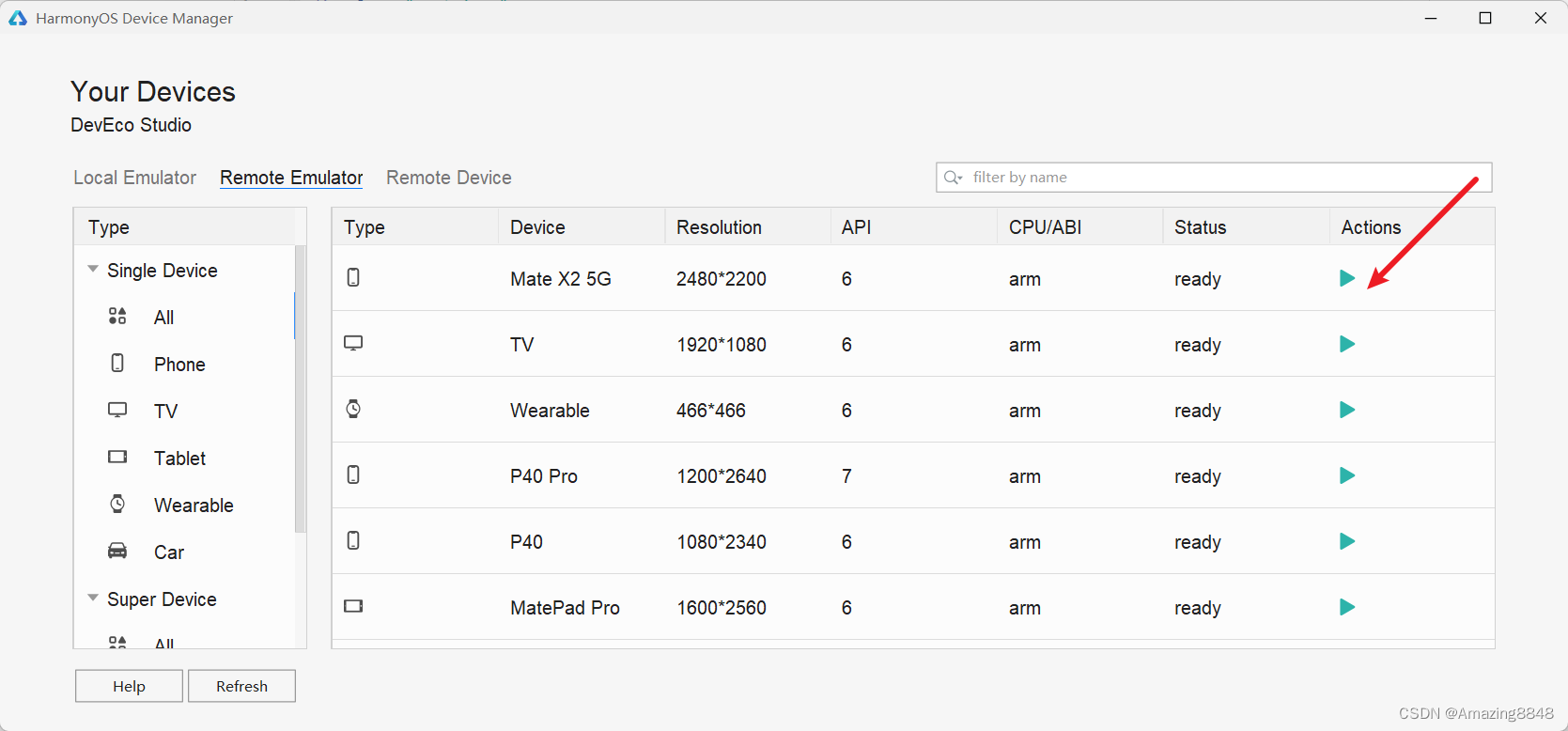Image resolution: width=1568 pixels, height=731 pixels.
Task: Launch the MatePad Pro emulator
Action: coord(1347,607)
